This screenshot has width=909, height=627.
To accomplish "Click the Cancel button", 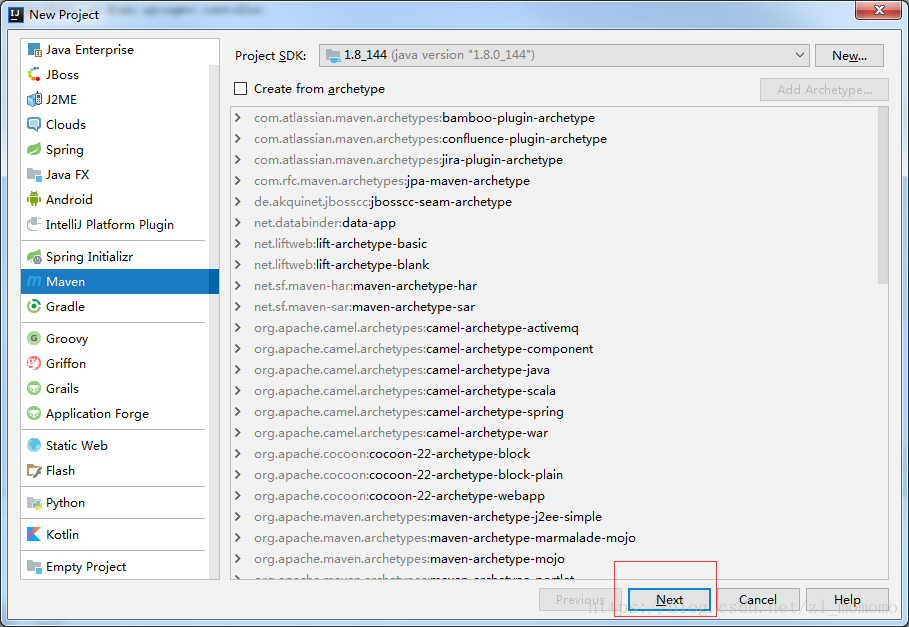I will (758, 600).
